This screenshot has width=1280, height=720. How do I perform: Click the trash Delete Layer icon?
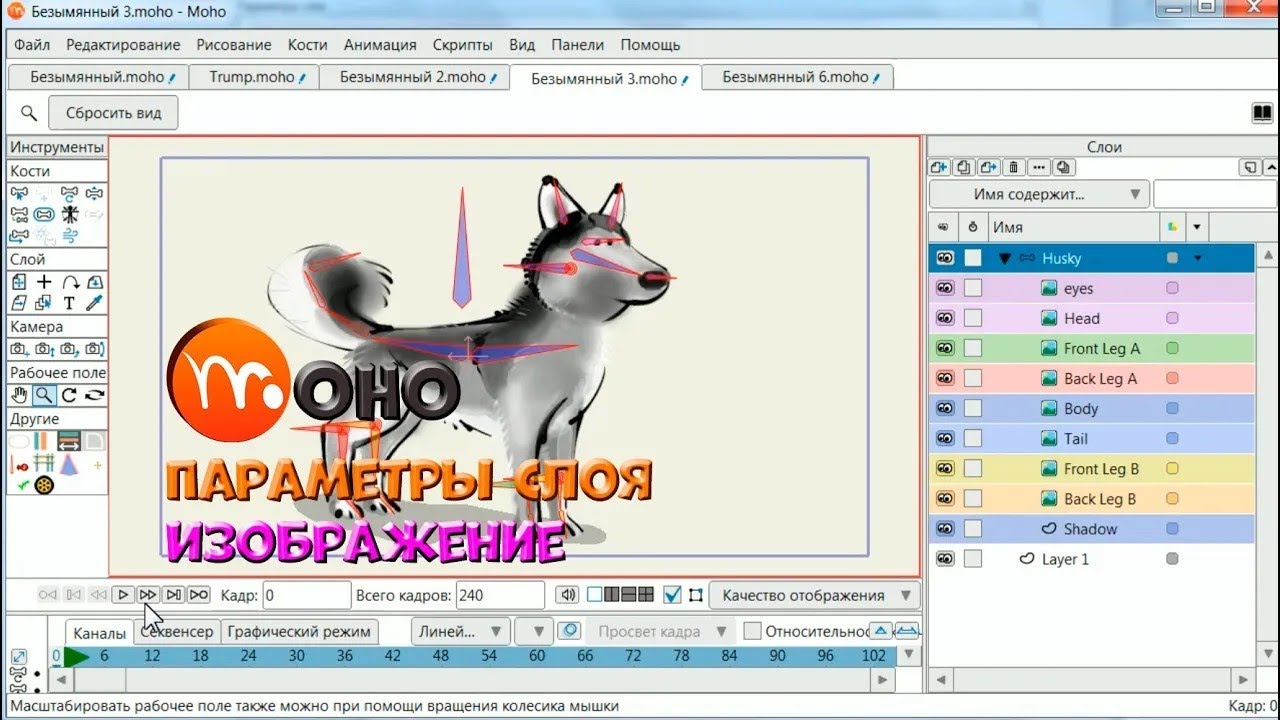tap(1014, 168)
